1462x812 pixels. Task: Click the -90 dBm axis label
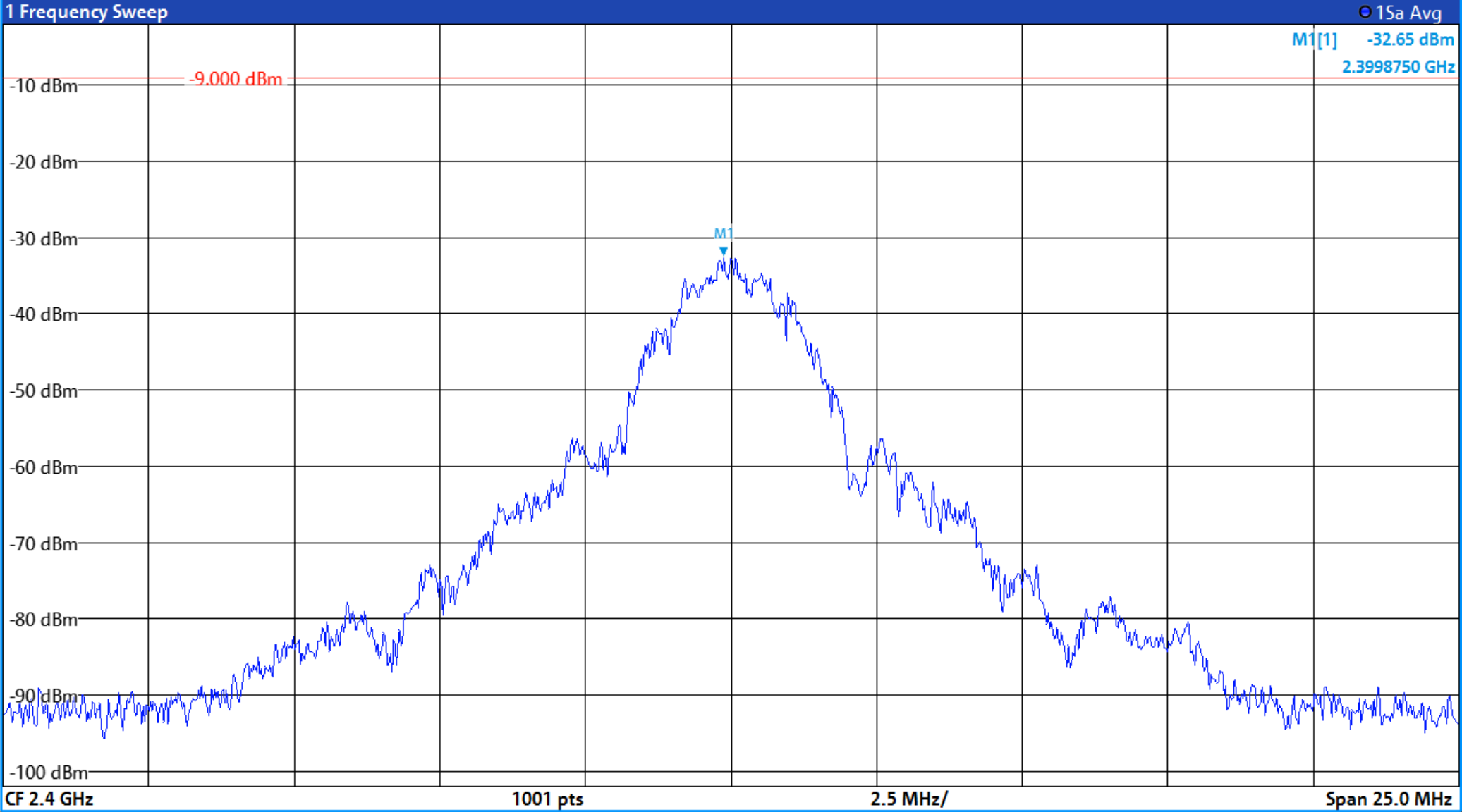tap(43, 696)
